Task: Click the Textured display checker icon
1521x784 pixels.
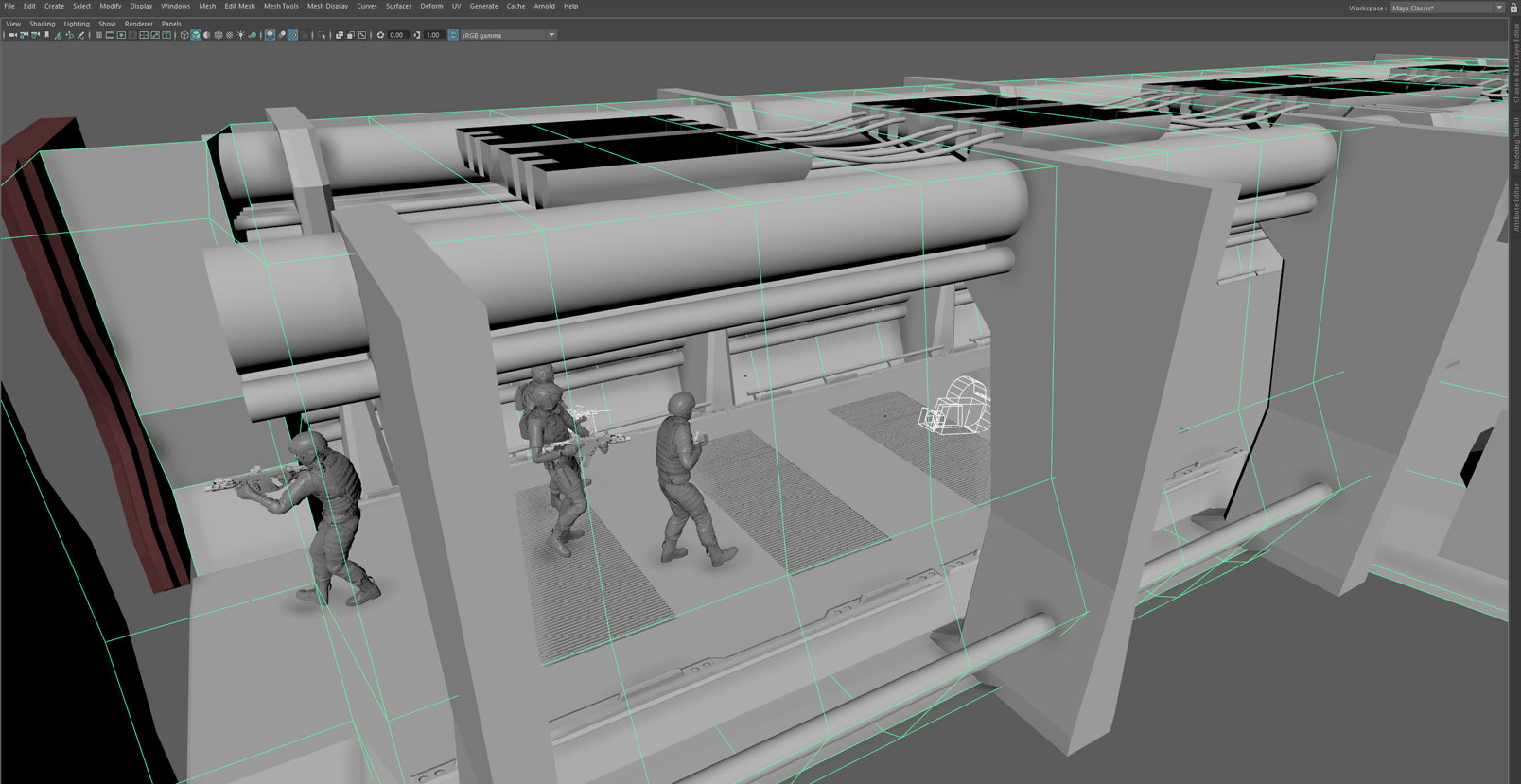Action: coord(230,35)
